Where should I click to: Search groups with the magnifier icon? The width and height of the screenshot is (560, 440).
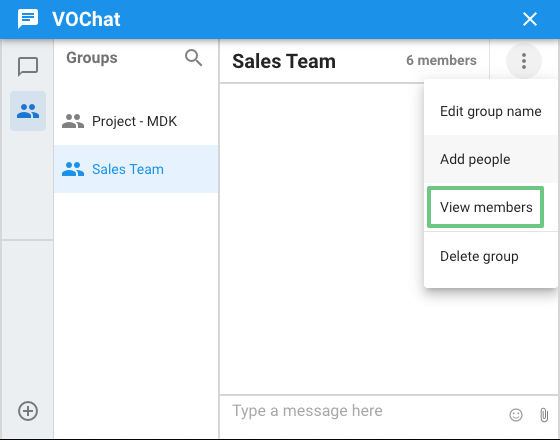click(x=193, y=58)
